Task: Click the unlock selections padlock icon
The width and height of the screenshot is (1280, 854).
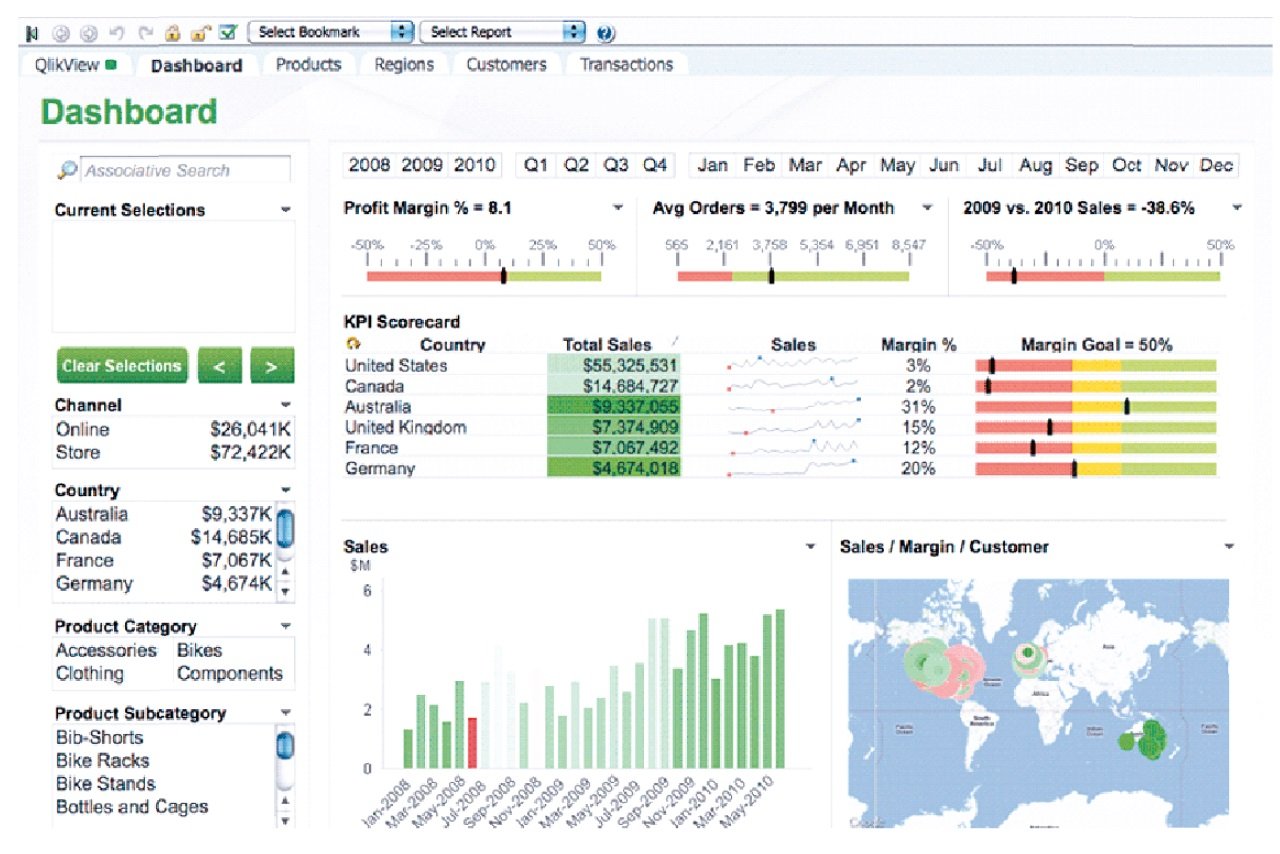Action: tap(200, 32)
